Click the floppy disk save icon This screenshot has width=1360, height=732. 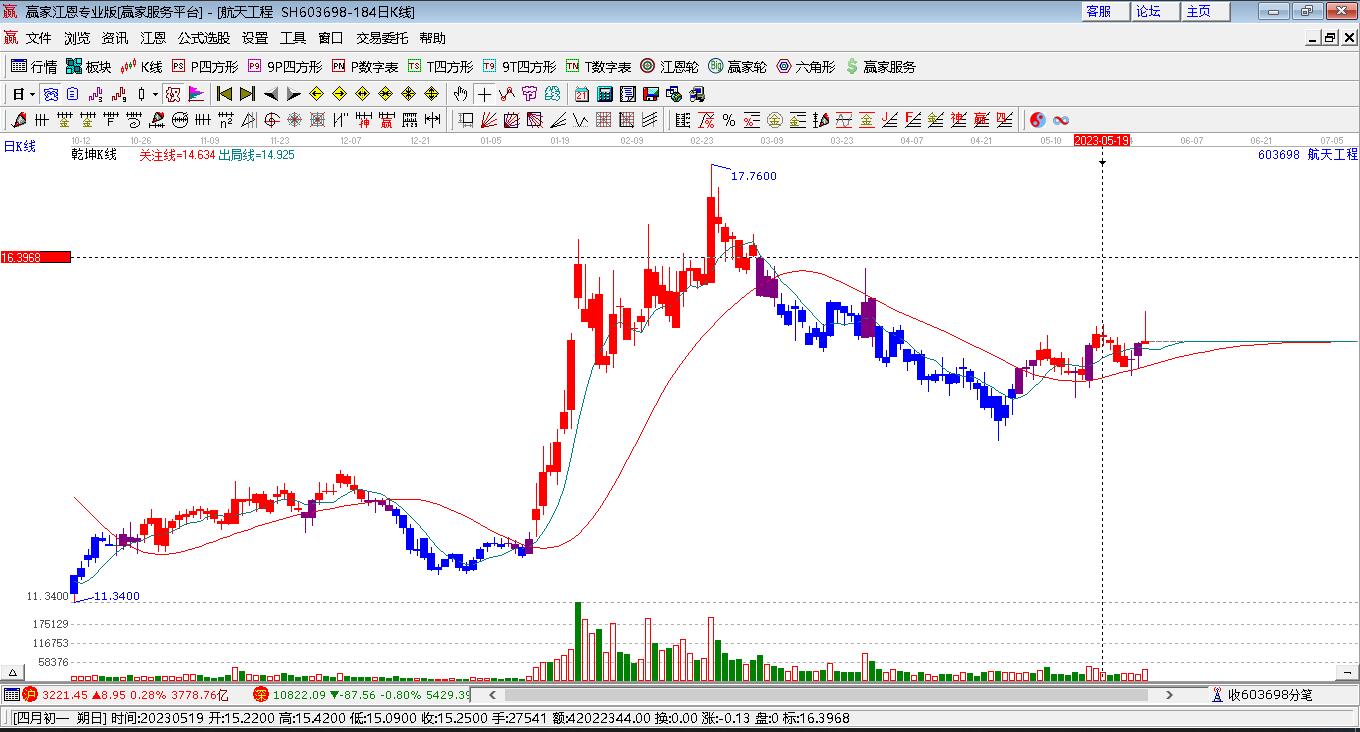650,94
